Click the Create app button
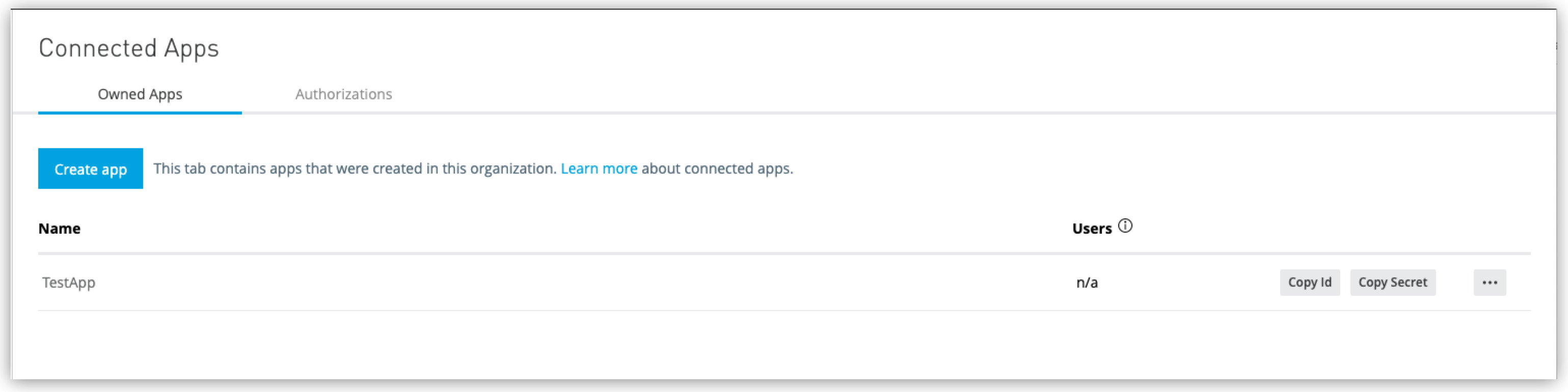Viewport: 1568px width, 392px height. tap(90, 169)
